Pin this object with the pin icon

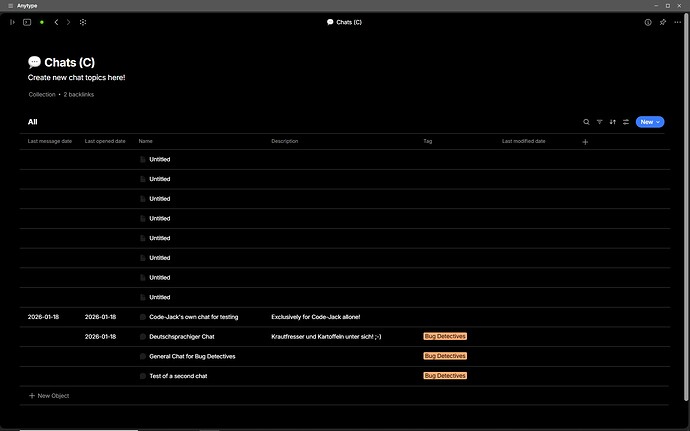click(x=663, y=22)
